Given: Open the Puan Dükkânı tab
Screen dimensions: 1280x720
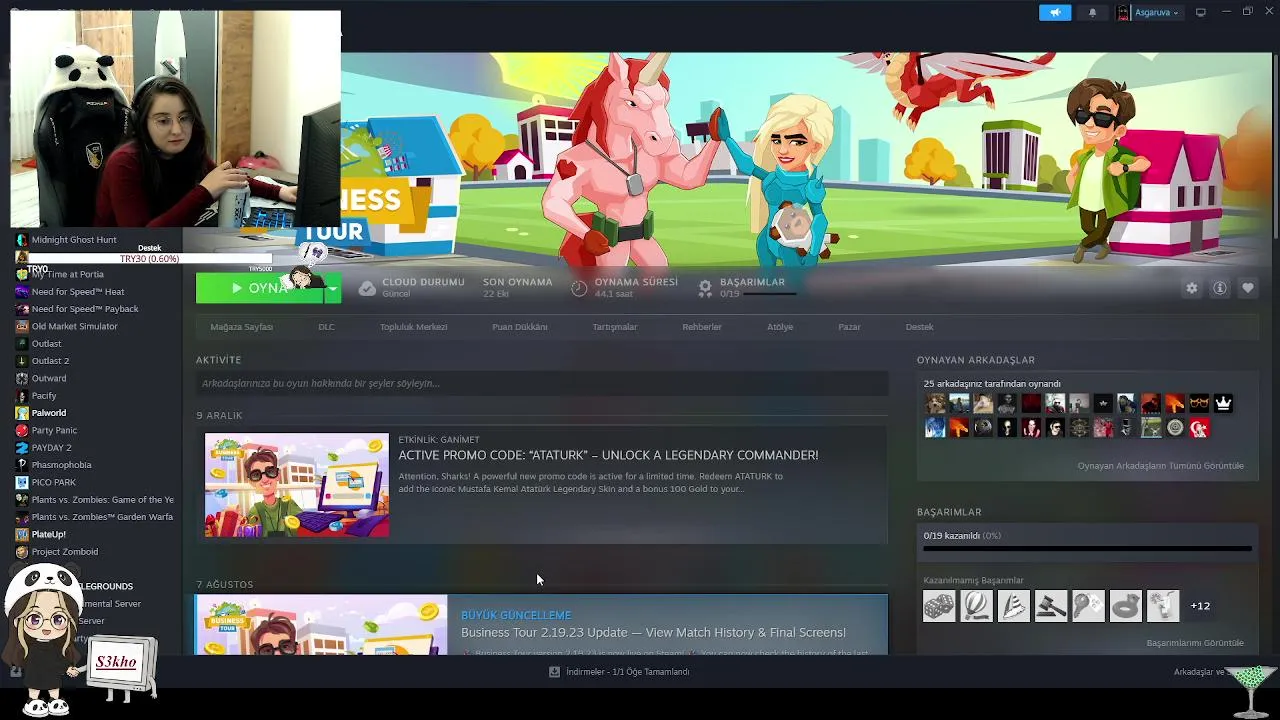Looking at the screenshot, I should [519, 327].
